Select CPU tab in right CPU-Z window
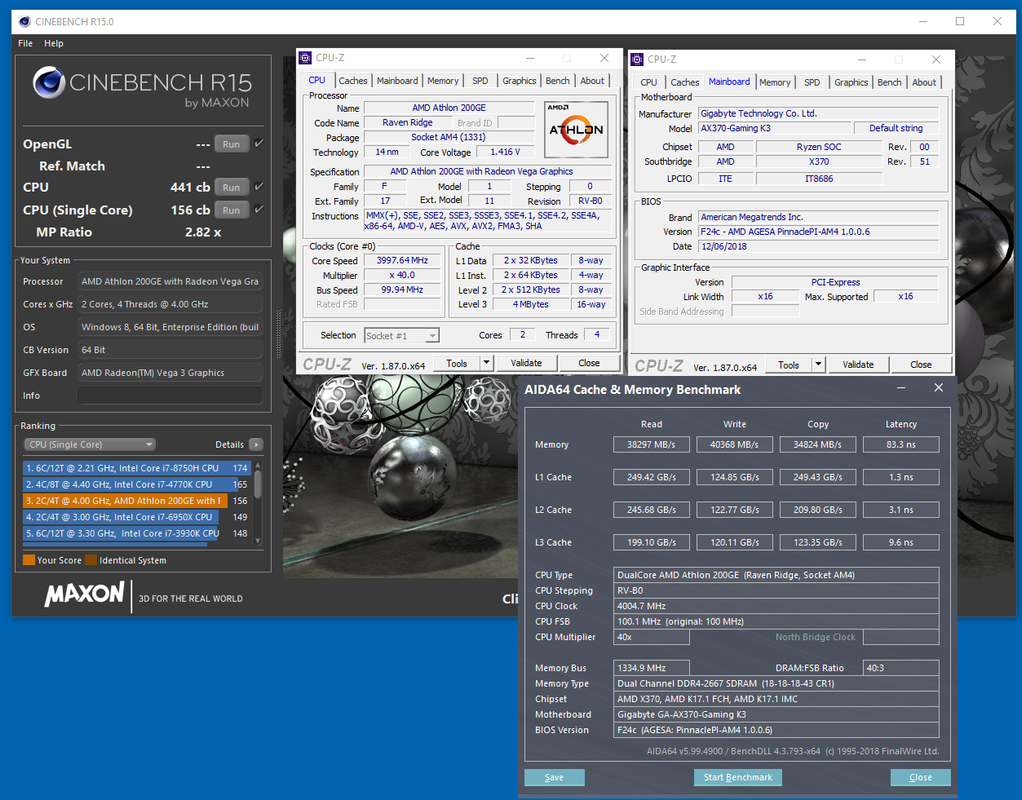Screen dimensions: 1022x800 (x=649, y=82)
